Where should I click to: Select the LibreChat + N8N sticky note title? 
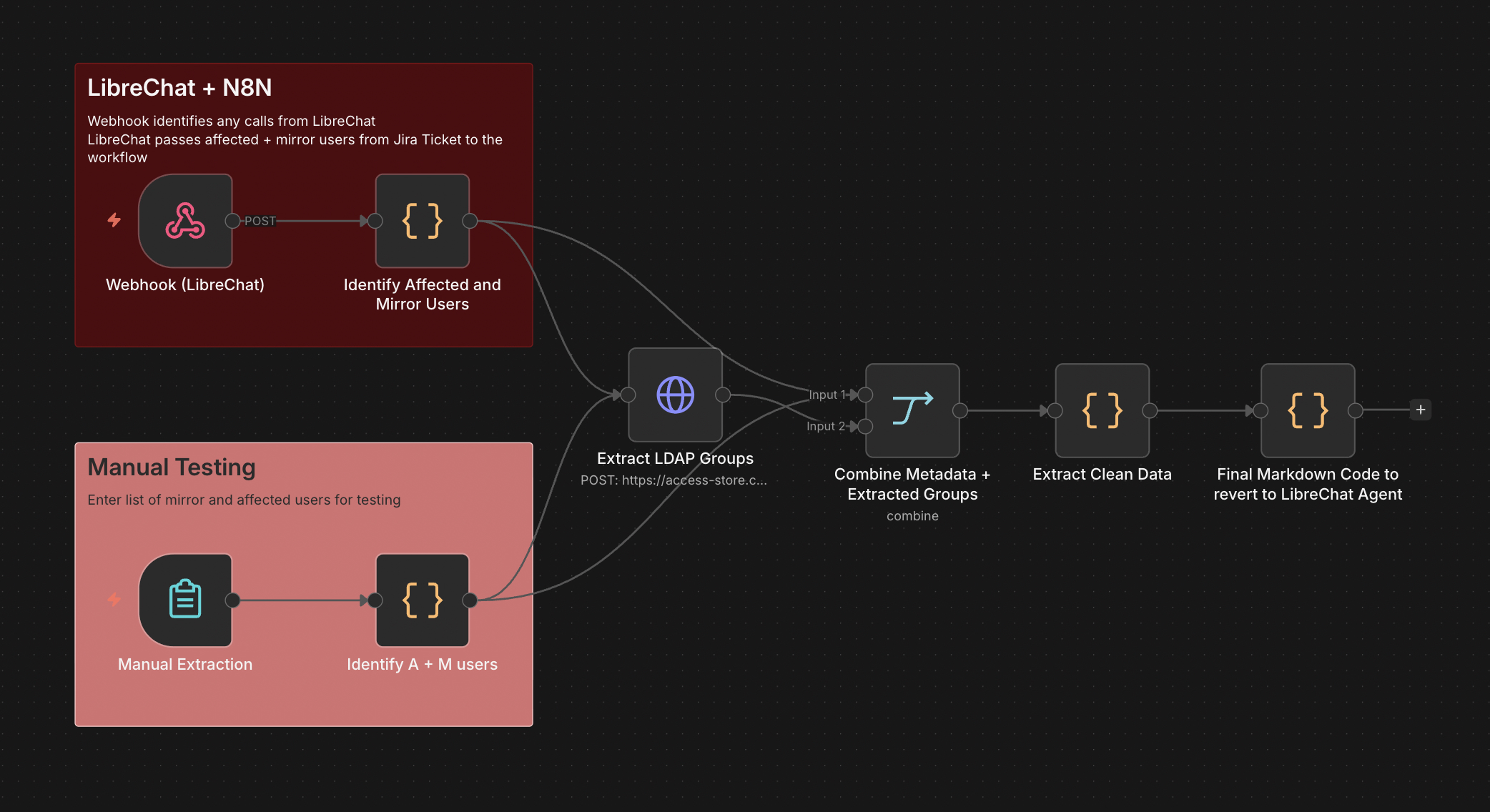179,87
